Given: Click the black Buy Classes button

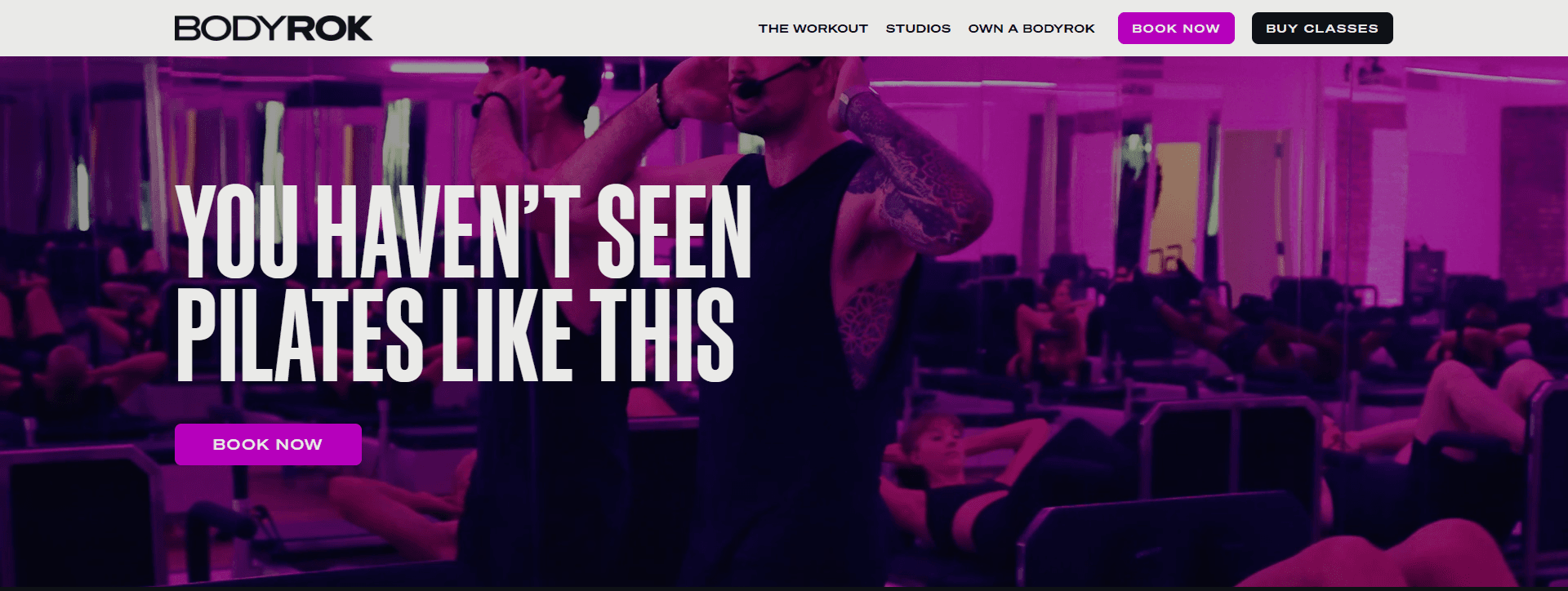Looking at the screenshot, I should point(1322,29).
